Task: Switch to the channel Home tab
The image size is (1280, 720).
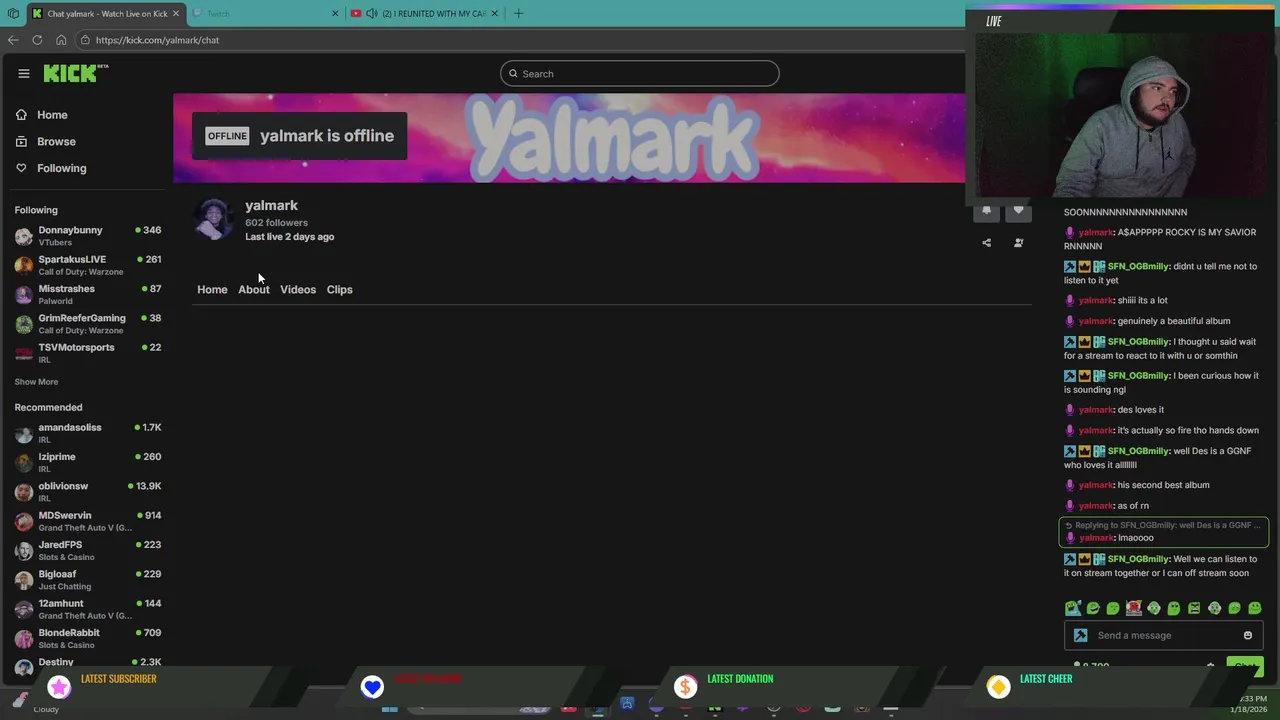Action: 212,290
